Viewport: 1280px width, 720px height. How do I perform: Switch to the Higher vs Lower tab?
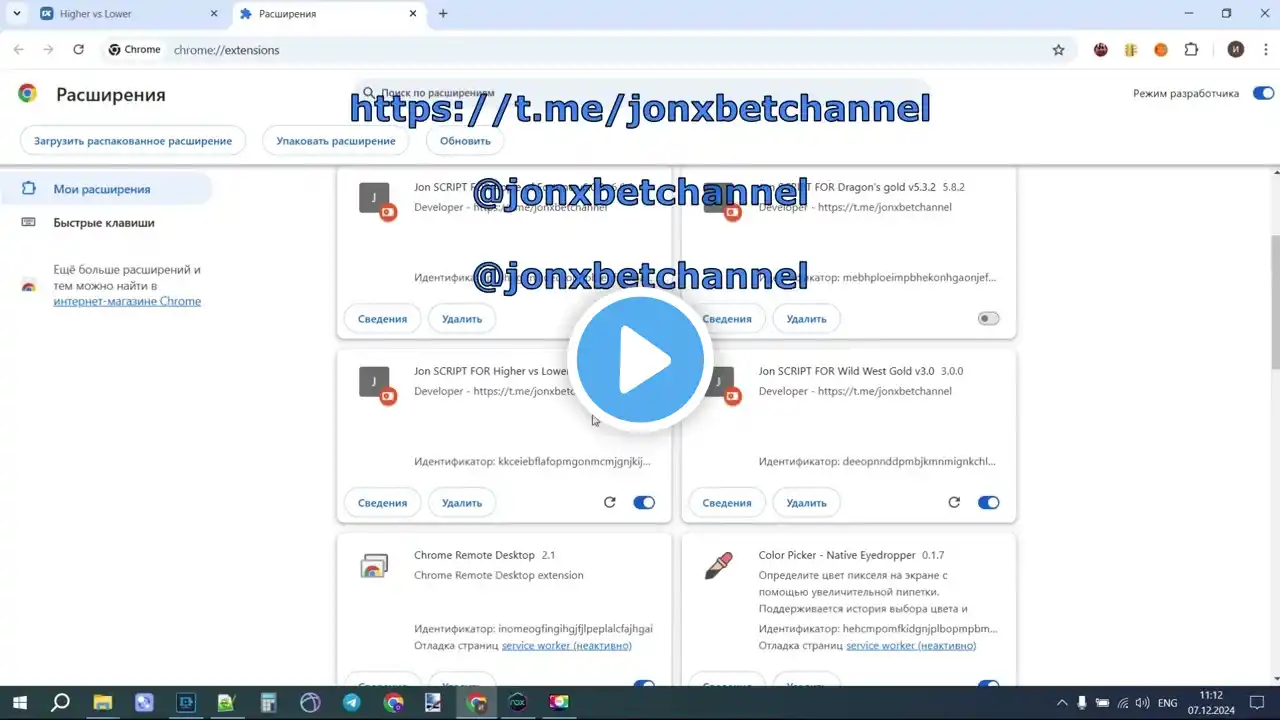pyautogui.click(x=128, y=14)
